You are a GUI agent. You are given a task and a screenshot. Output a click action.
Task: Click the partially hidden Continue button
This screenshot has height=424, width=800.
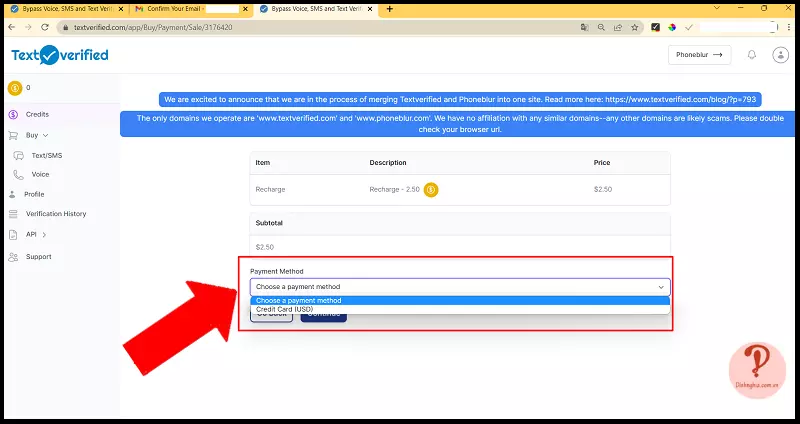[323, 318]
